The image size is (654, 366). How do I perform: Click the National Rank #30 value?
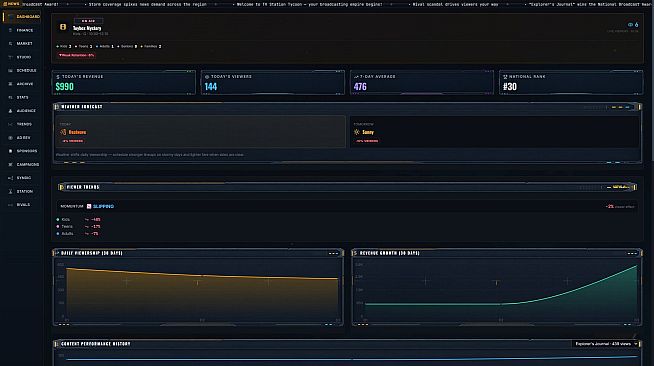[510, 87]
